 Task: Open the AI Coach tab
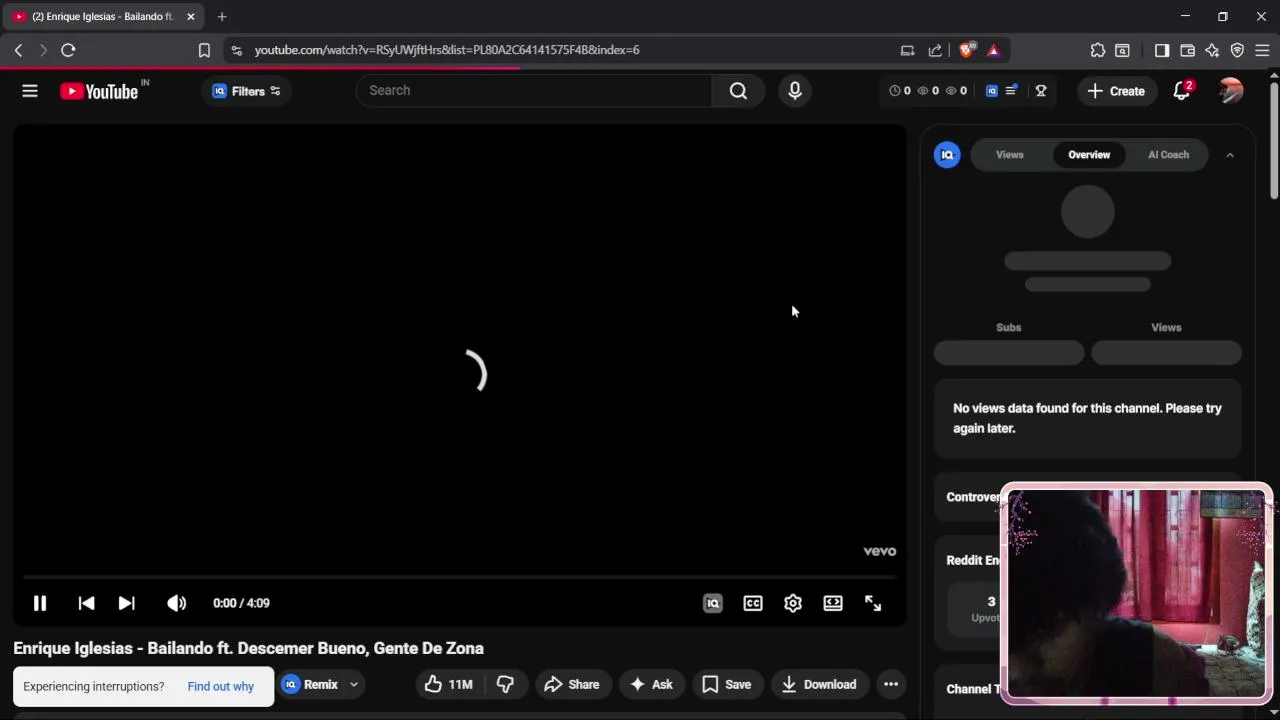(x=1168, y=155)
